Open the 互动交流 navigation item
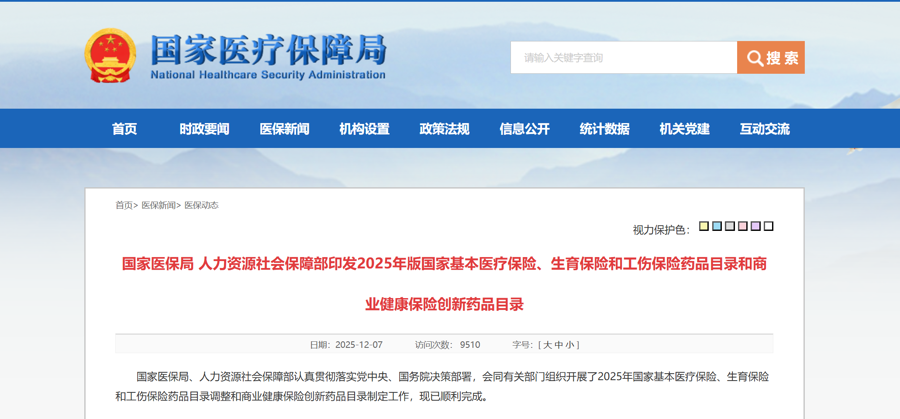The height and width of the screenshot is (419, 900). pyautogui.click(x=764, y=129)
